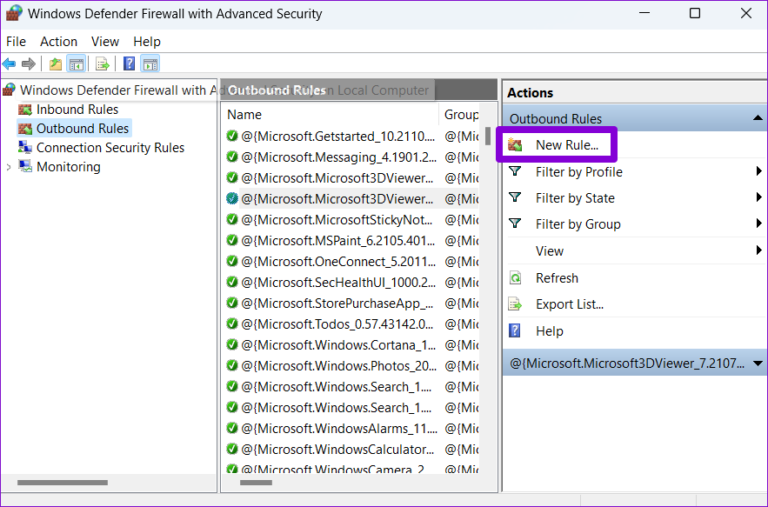
Task: Toggle the Show/Hide Console Tree icon
Action: [x=76, y=64]
